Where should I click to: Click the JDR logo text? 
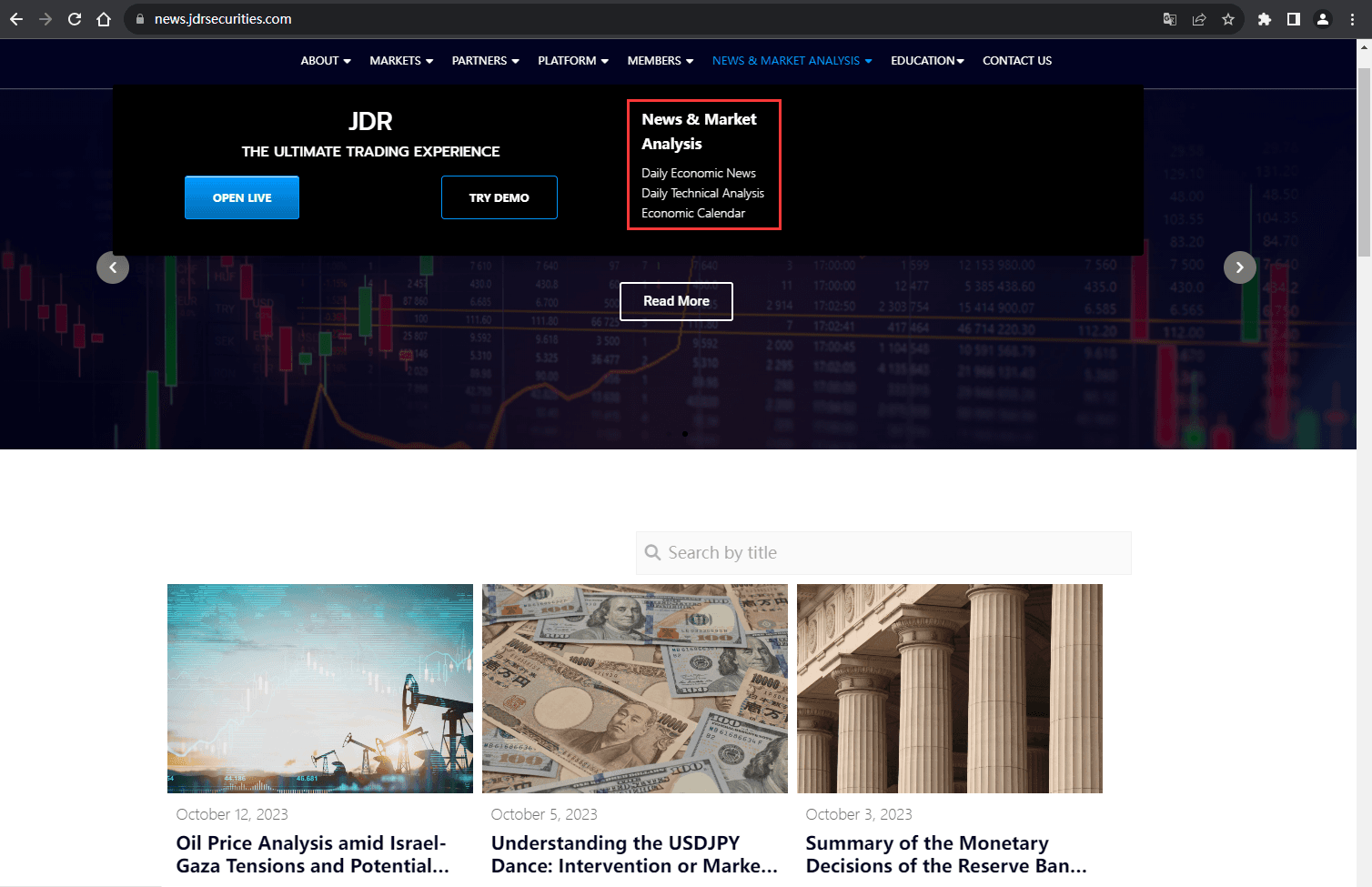click(x=370, y=121)
